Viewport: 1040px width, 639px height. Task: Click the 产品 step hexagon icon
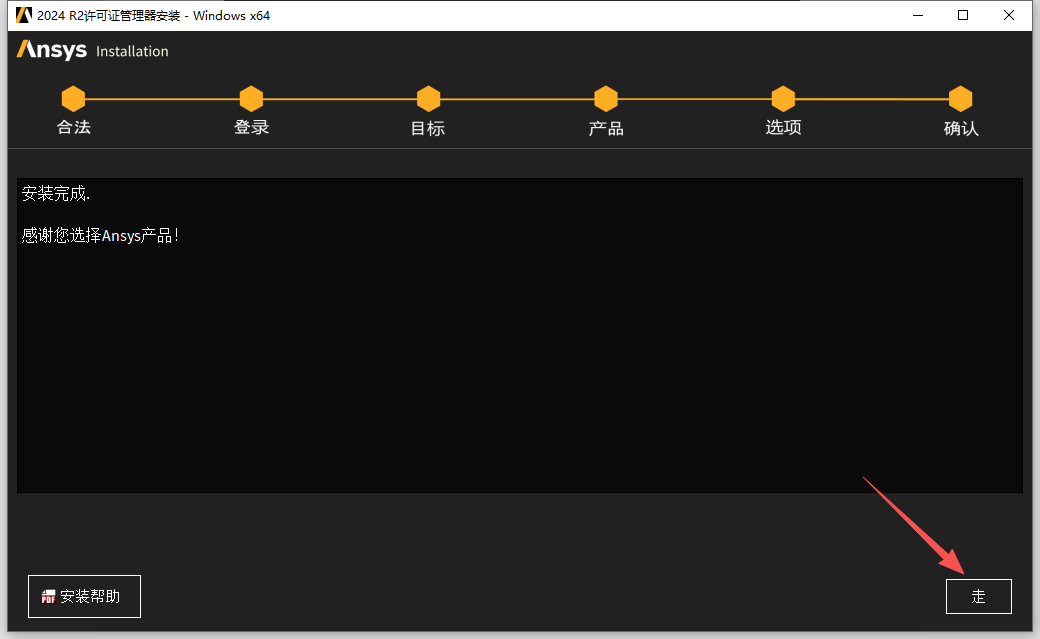pyautogui.click(x=605, y=98)
